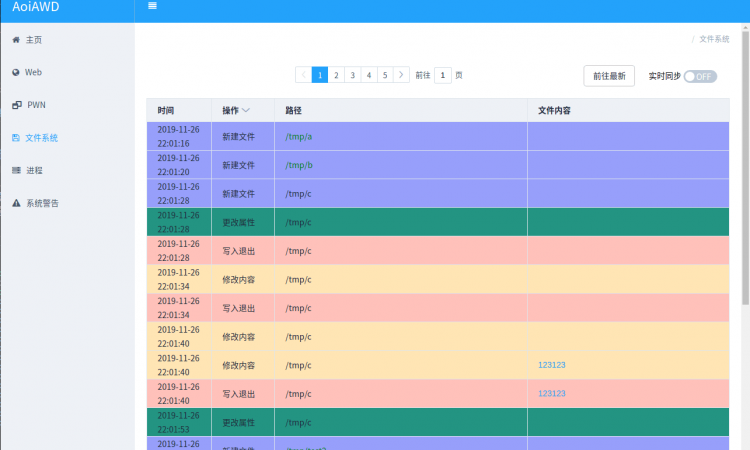Click the time cell 2019-11-26 22:01:53
Viewport: 750px width, 450px height.
[x=178, y=422]
